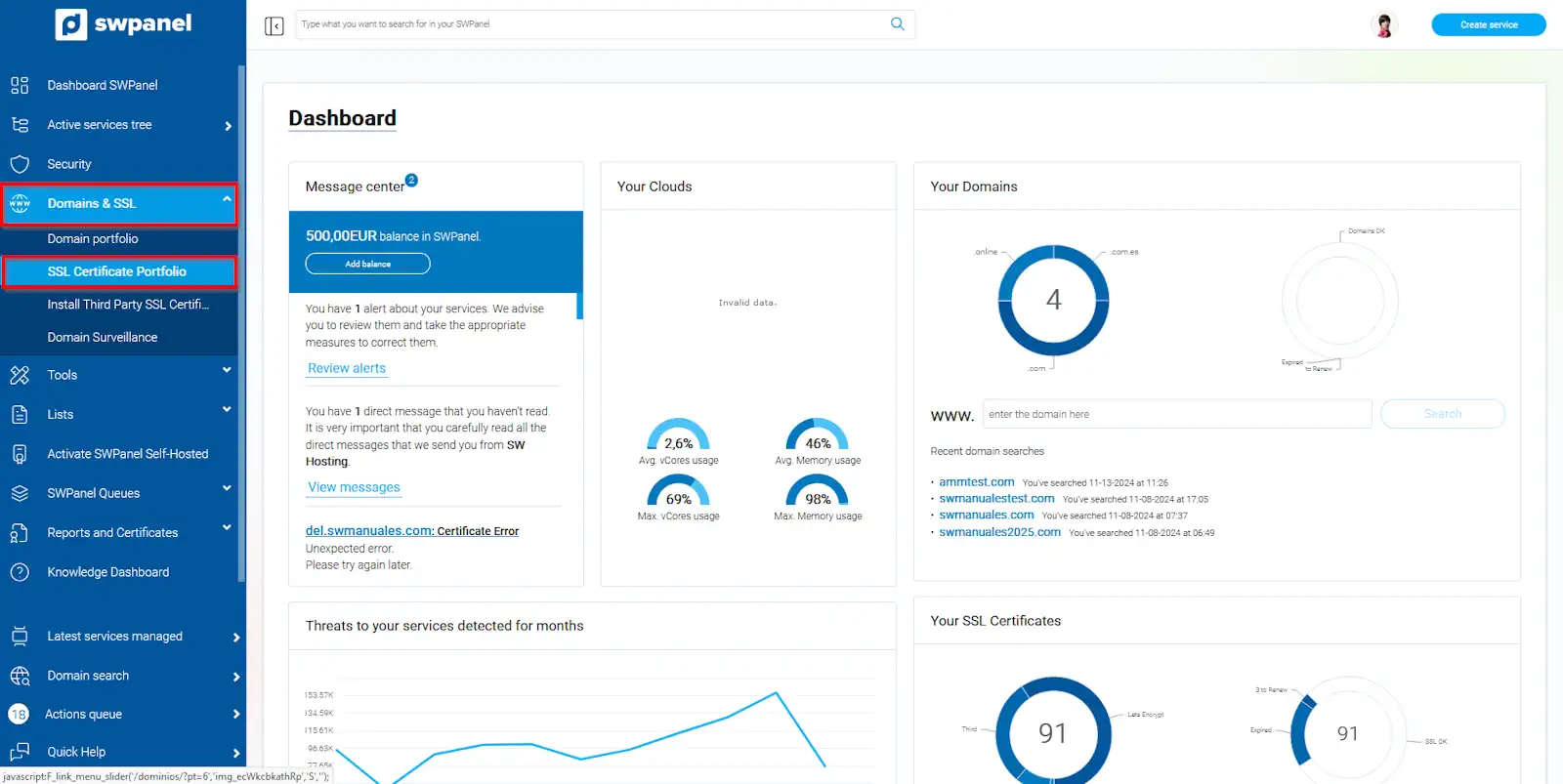This screenshot has height=784, width=1563.
Task: Select Domain Surveillance in sidebar
Action: (x=103, y=337)
